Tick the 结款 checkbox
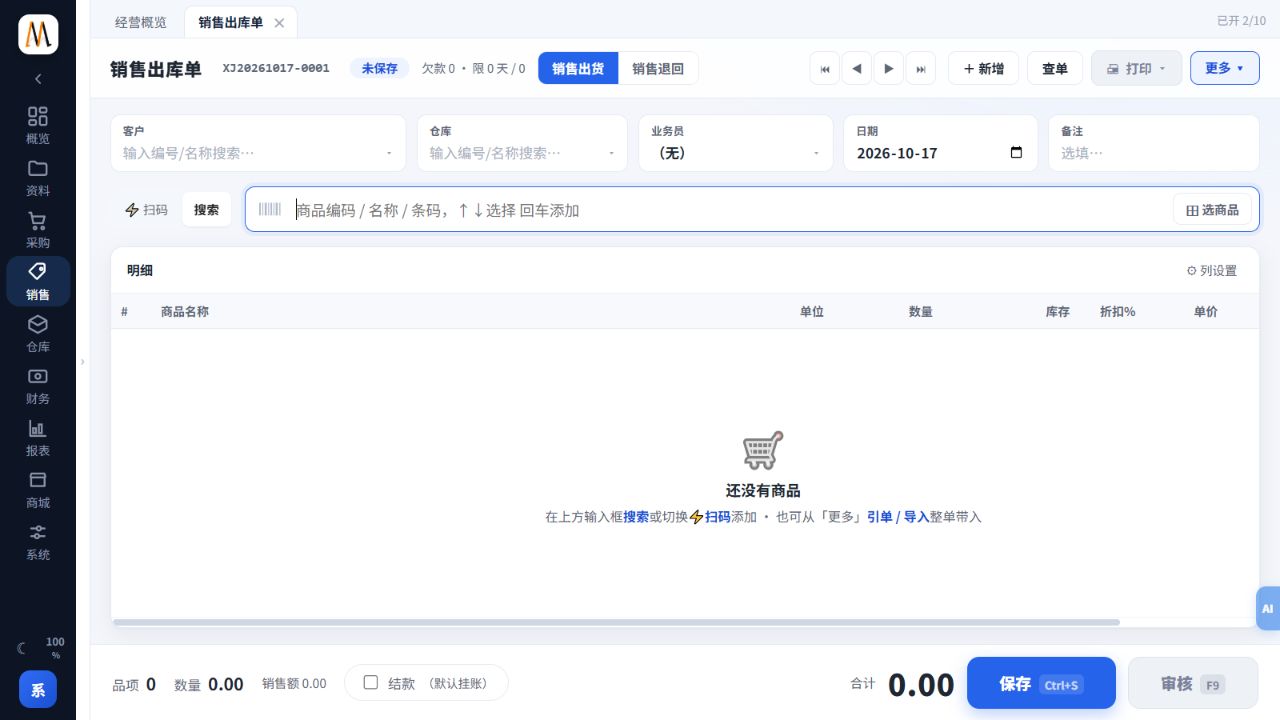The image size is (1280, 720). [x=371, y=683]
